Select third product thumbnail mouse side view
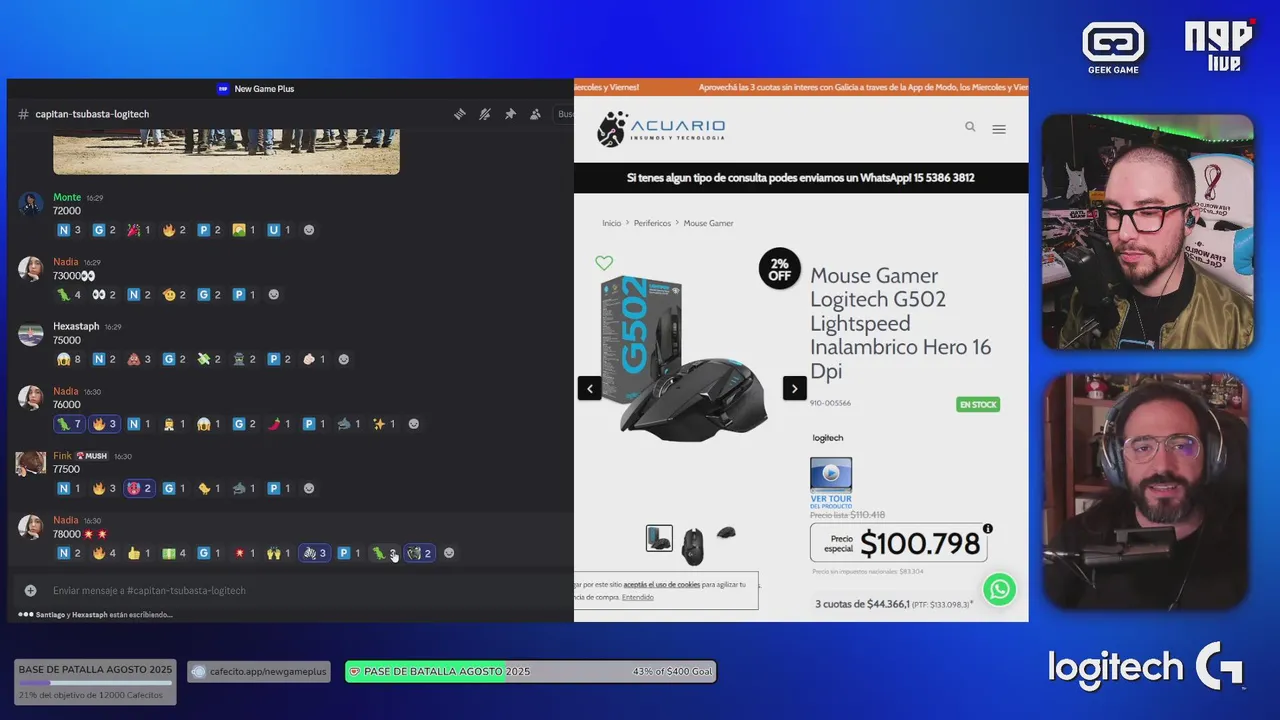This screenshot has width=1280, height=720. coord(727,533)
